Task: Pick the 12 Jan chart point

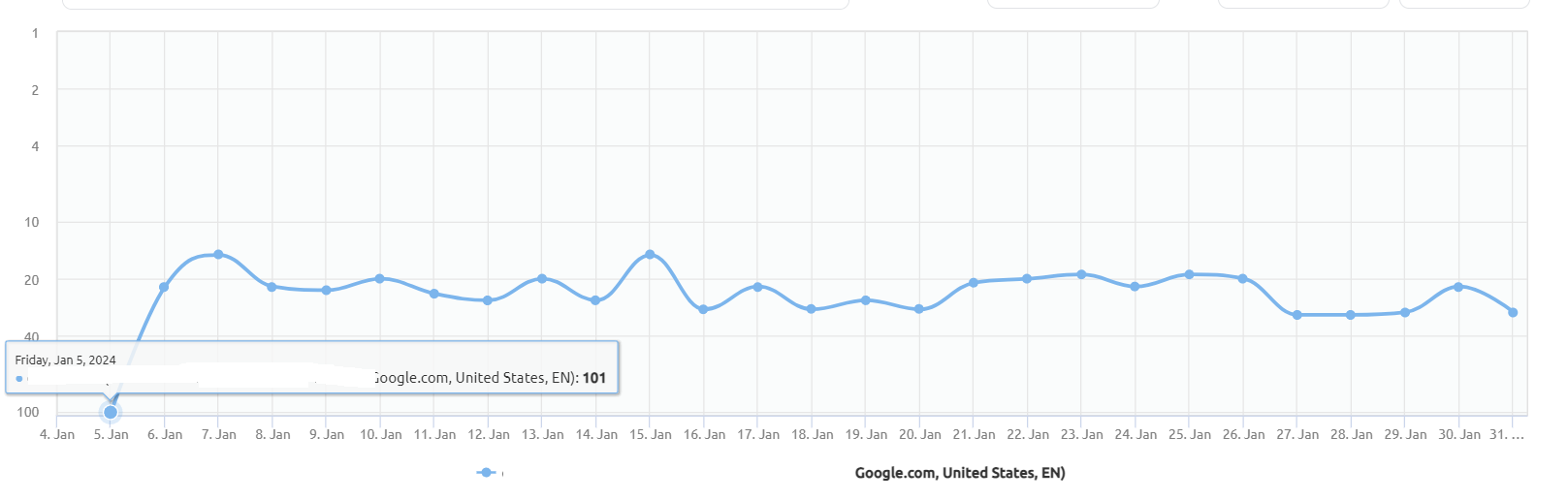Action: click(488, 300)
